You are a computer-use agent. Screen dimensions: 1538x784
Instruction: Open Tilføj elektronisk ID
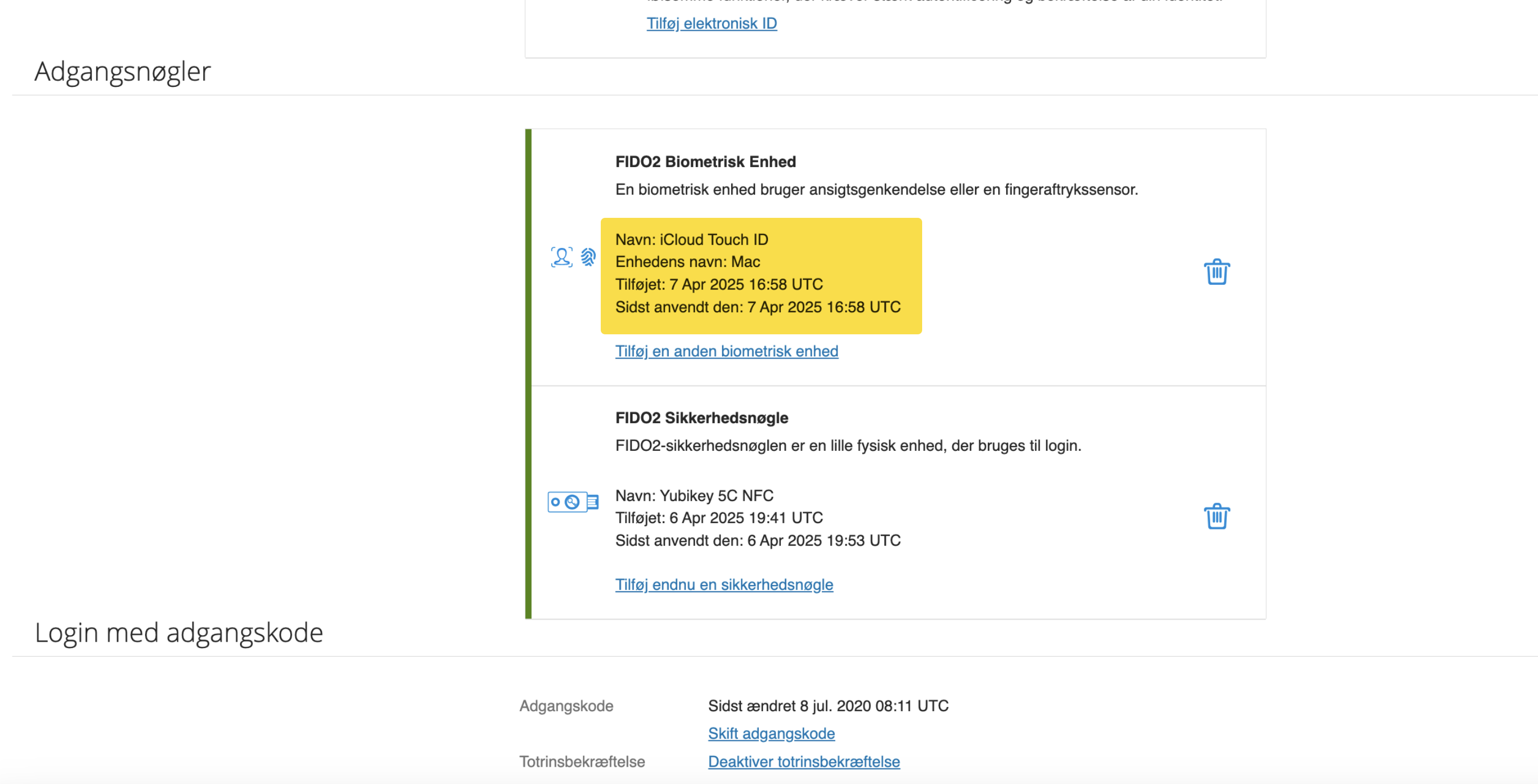tap(712, 23)
